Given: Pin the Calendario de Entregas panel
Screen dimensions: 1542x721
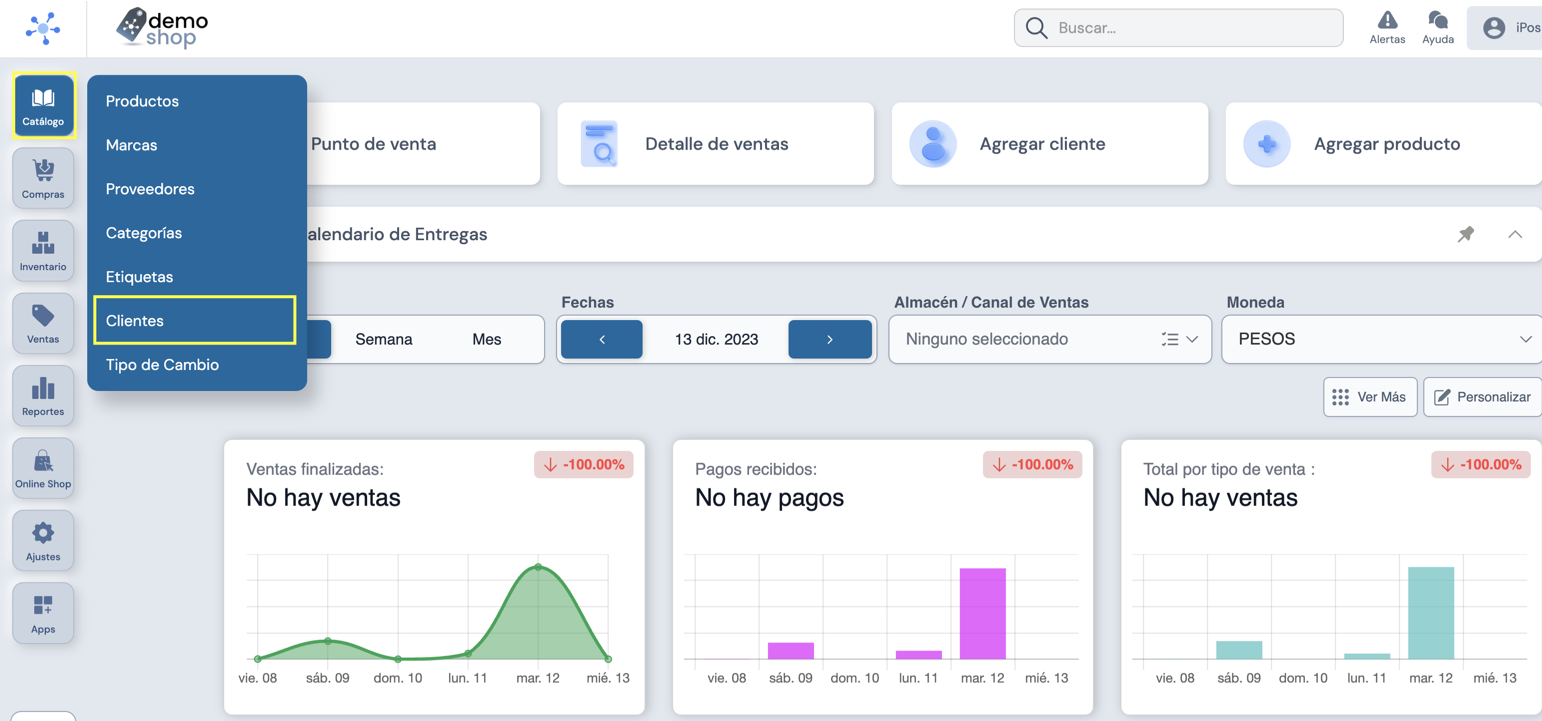Looking at the screenshot, I should point(1466,234).
